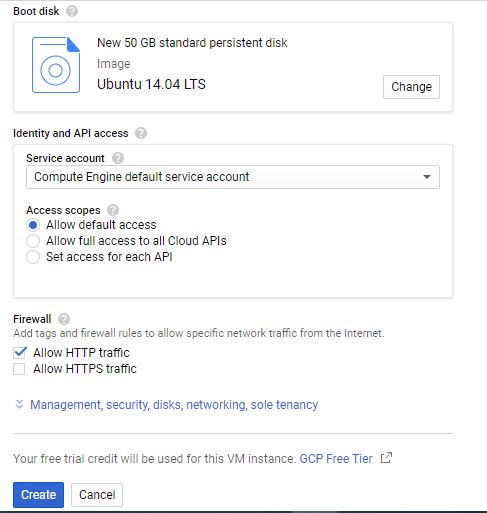This screenshot has width=487, height=513.
Task: Click the Create button
Action: point(38,495)
